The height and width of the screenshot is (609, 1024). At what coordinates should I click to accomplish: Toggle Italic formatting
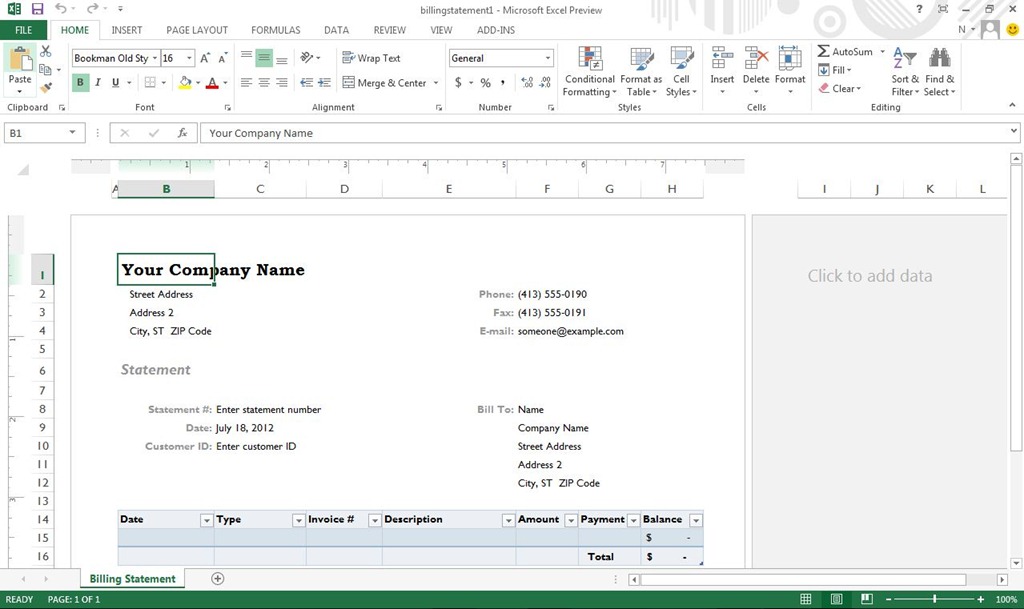click(98, 82)
